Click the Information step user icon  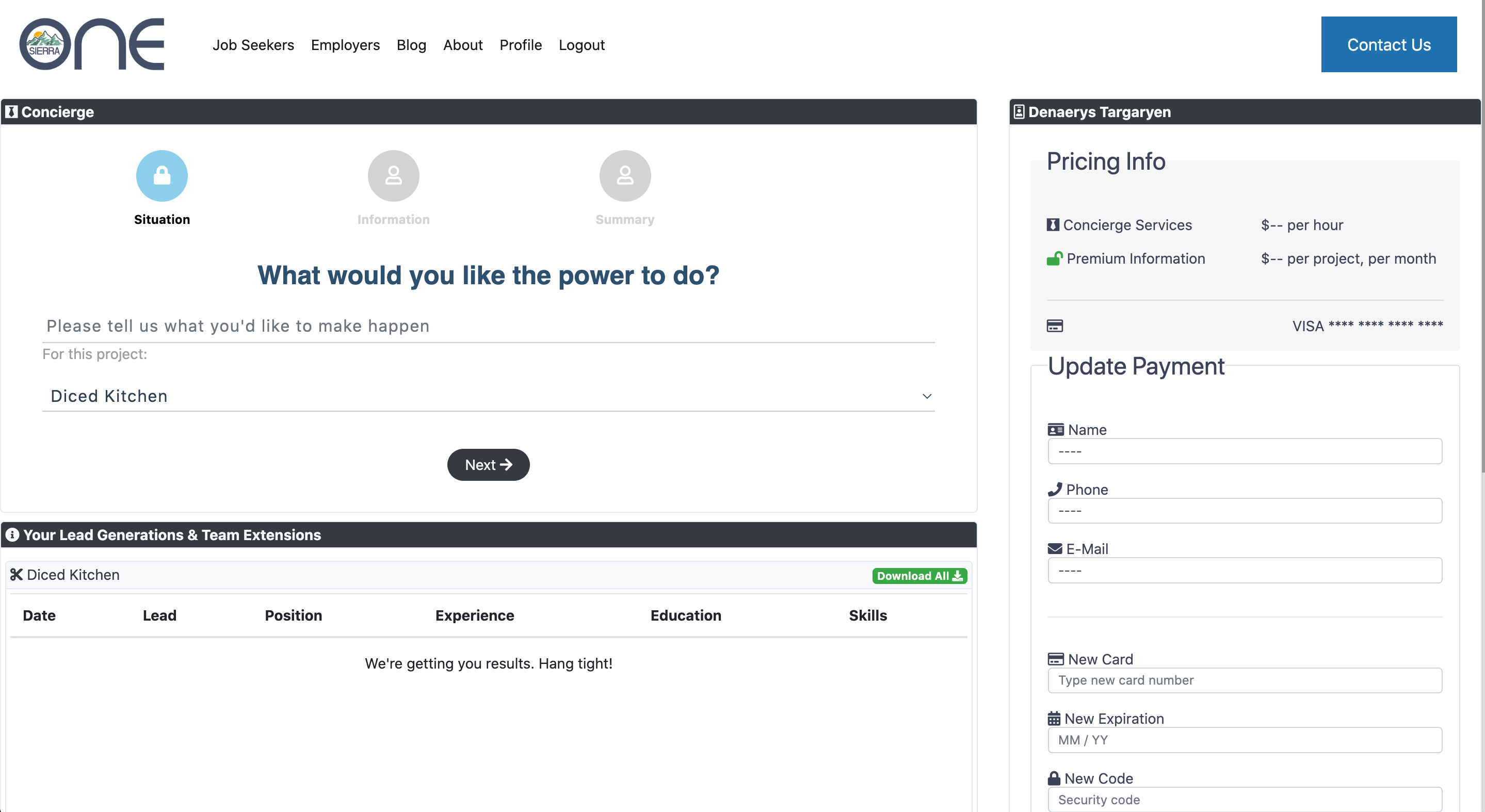pyautogui.click(x=393, y=176)
